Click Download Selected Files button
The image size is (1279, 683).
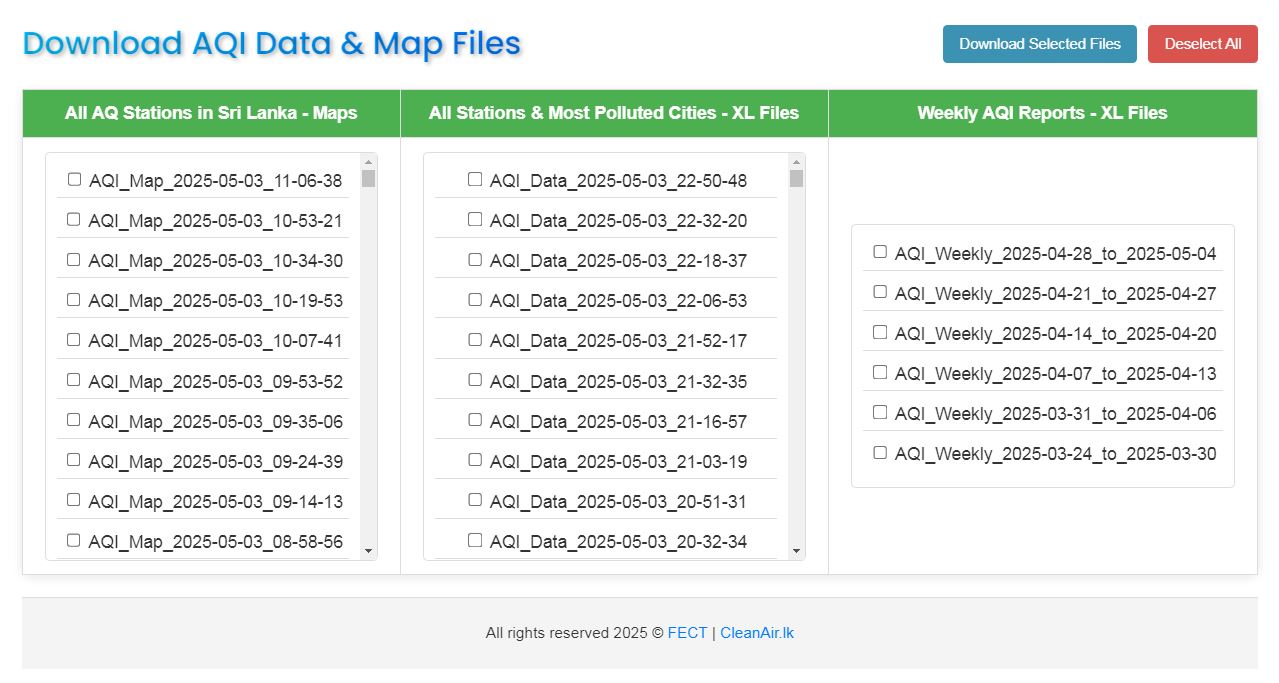(x=1039, y=44)
